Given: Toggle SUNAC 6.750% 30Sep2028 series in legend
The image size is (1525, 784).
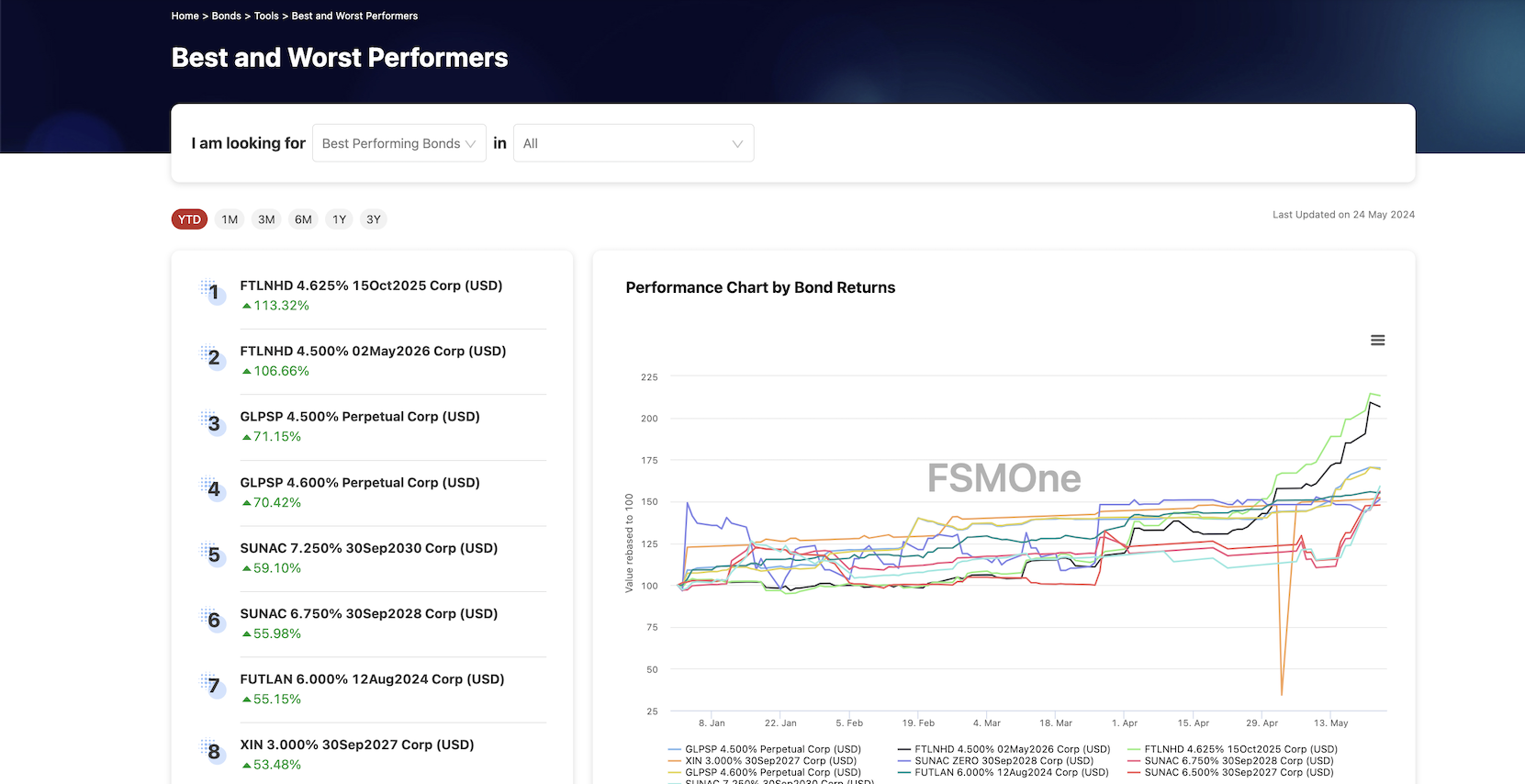Looking at the screenshot, I should coord(1230,760).
